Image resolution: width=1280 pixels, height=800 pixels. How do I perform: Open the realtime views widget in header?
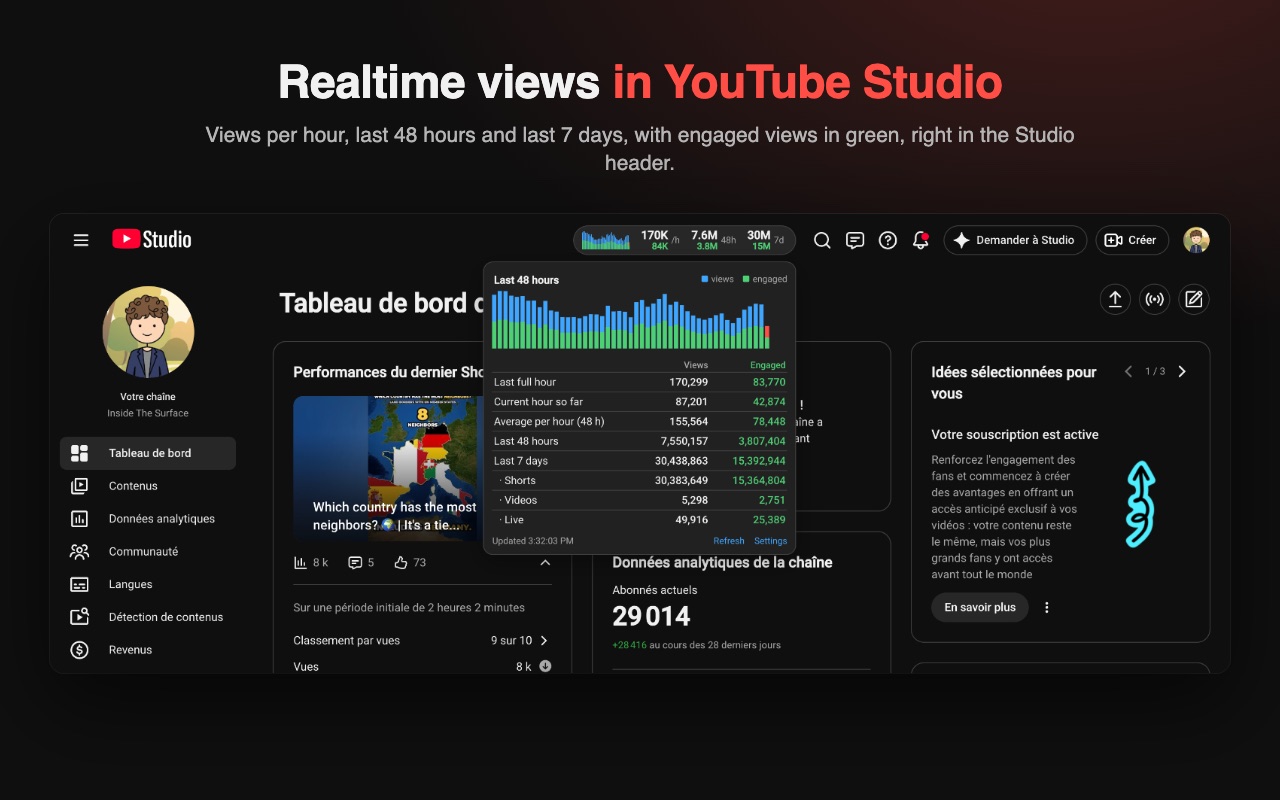pyautogui.click(x=684, y=240)
